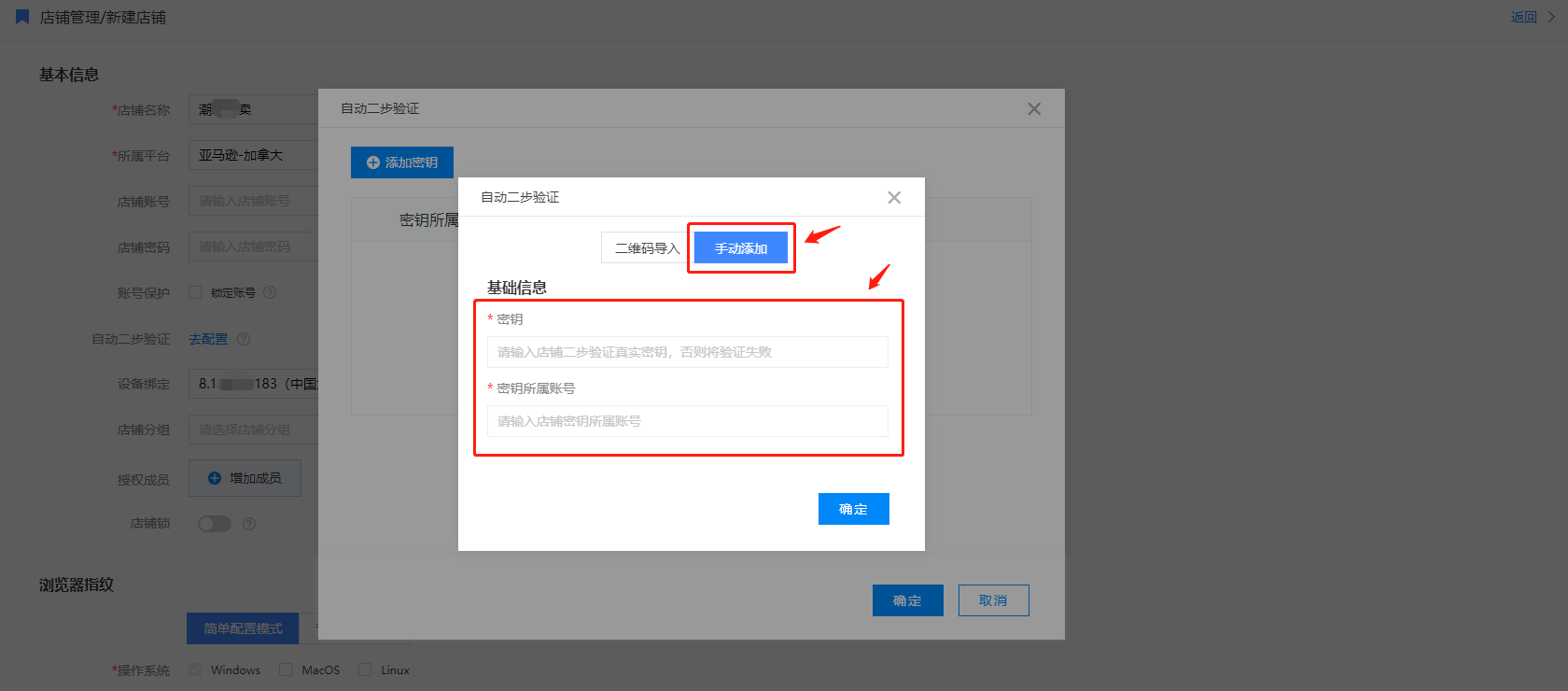Click the help icon beside 店铺锁 toggle

pos(249,524)
